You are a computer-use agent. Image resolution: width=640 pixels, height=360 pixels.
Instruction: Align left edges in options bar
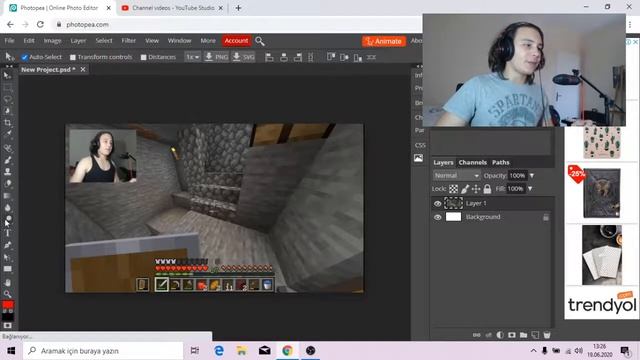(x=269, y=58)
